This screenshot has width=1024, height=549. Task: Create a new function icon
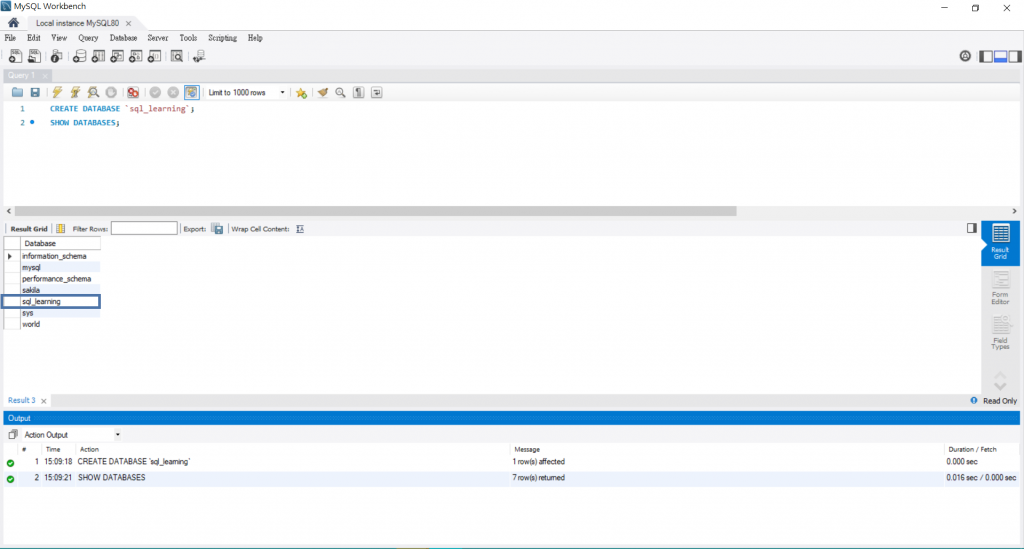(x=154, y=57)
